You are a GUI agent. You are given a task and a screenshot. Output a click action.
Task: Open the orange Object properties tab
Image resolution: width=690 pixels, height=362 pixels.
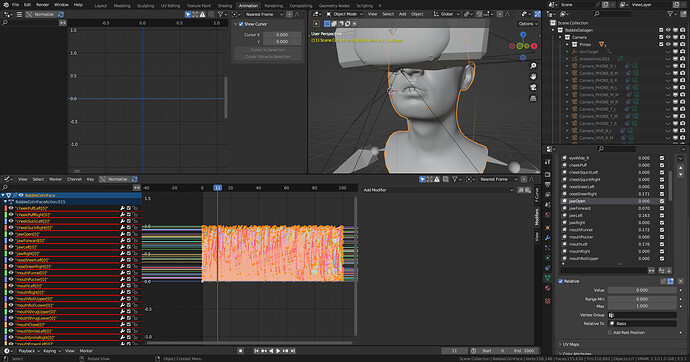click(547, 227)
